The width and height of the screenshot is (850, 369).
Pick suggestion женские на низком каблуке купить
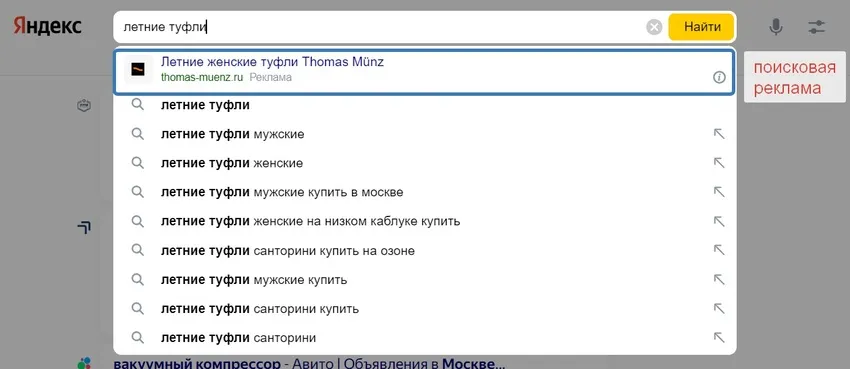424,221
